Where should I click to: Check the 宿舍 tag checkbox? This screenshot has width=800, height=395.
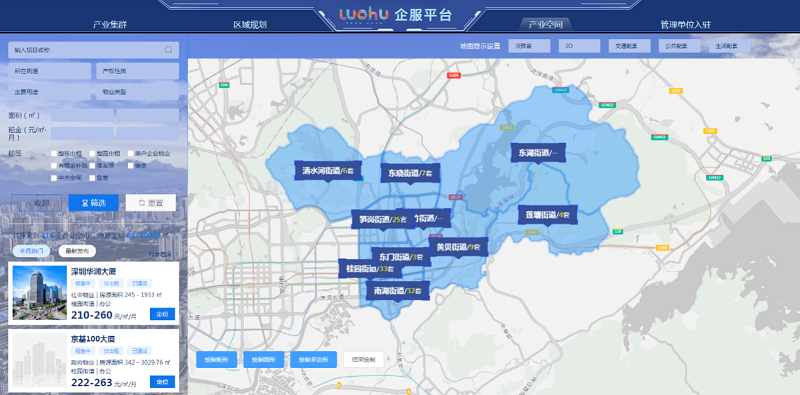tap(131, 165)
